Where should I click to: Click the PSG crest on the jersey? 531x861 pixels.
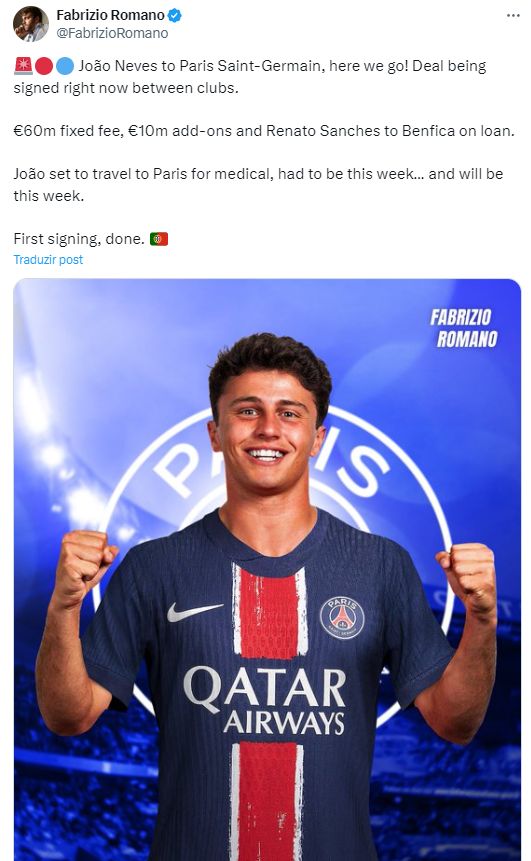pos(342,618)
